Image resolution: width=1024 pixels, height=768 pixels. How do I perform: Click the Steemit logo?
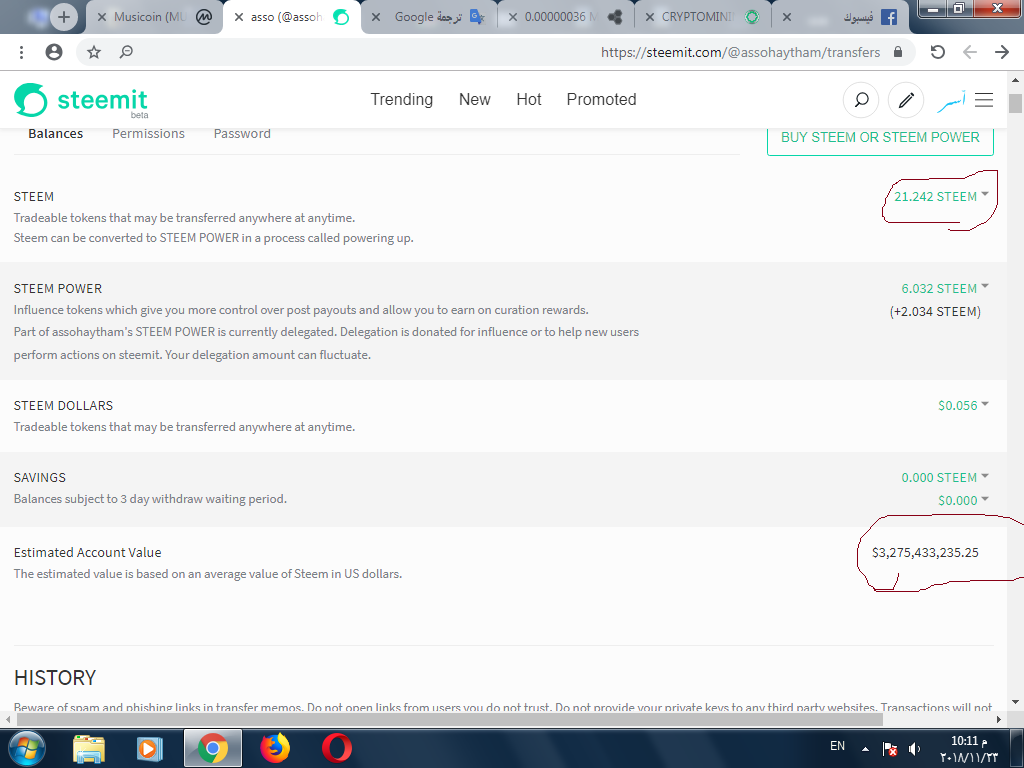coord(81,100)
